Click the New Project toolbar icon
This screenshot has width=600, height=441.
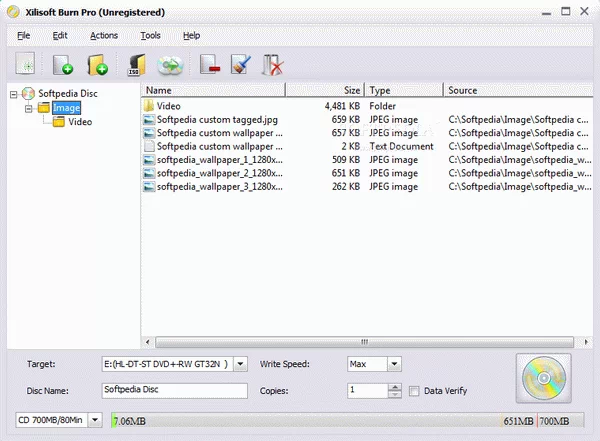[x=25, y=64]
